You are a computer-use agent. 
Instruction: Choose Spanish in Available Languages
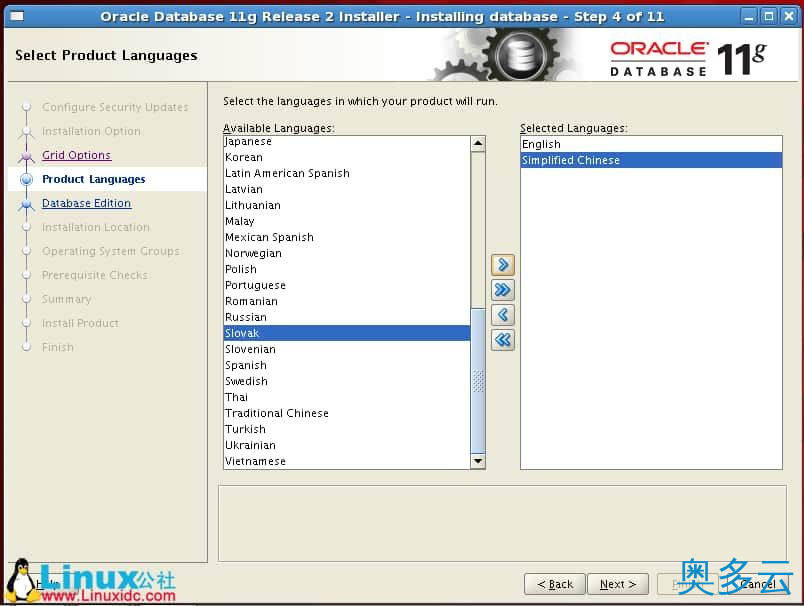(x=347, y=365)
